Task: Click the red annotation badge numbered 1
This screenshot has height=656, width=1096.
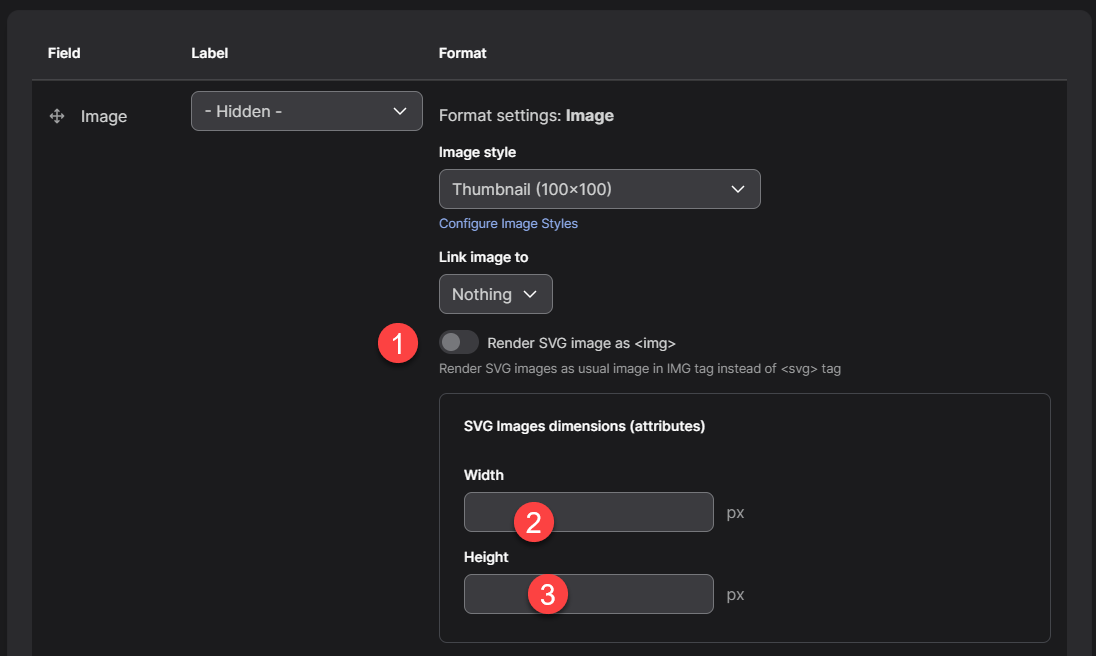Action: coord(398,345)
